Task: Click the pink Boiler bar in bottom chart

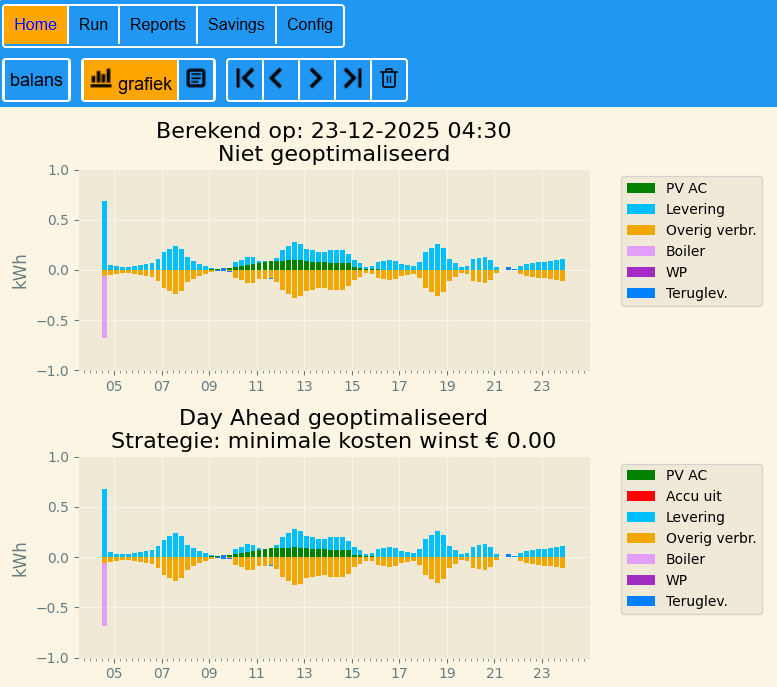Action: click(105, 594)
